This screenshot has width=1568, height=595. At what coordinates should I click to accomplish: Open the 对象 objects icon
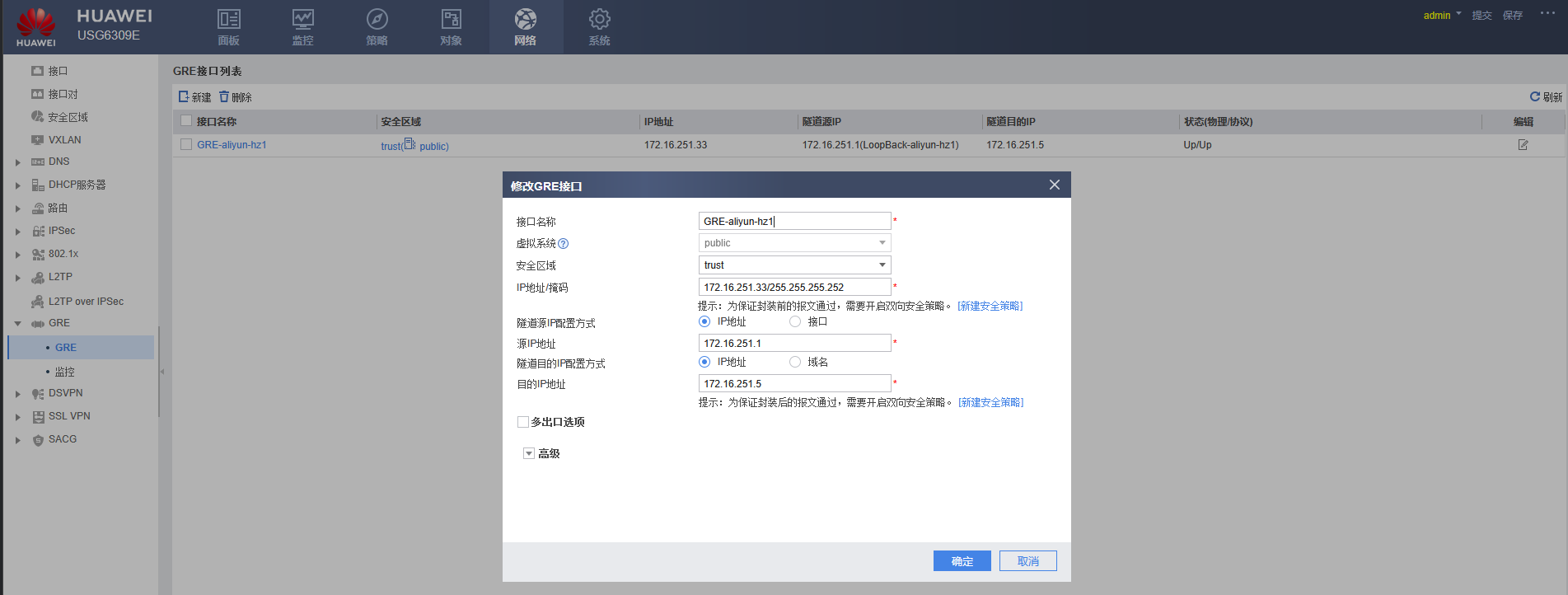pos(451,20)
